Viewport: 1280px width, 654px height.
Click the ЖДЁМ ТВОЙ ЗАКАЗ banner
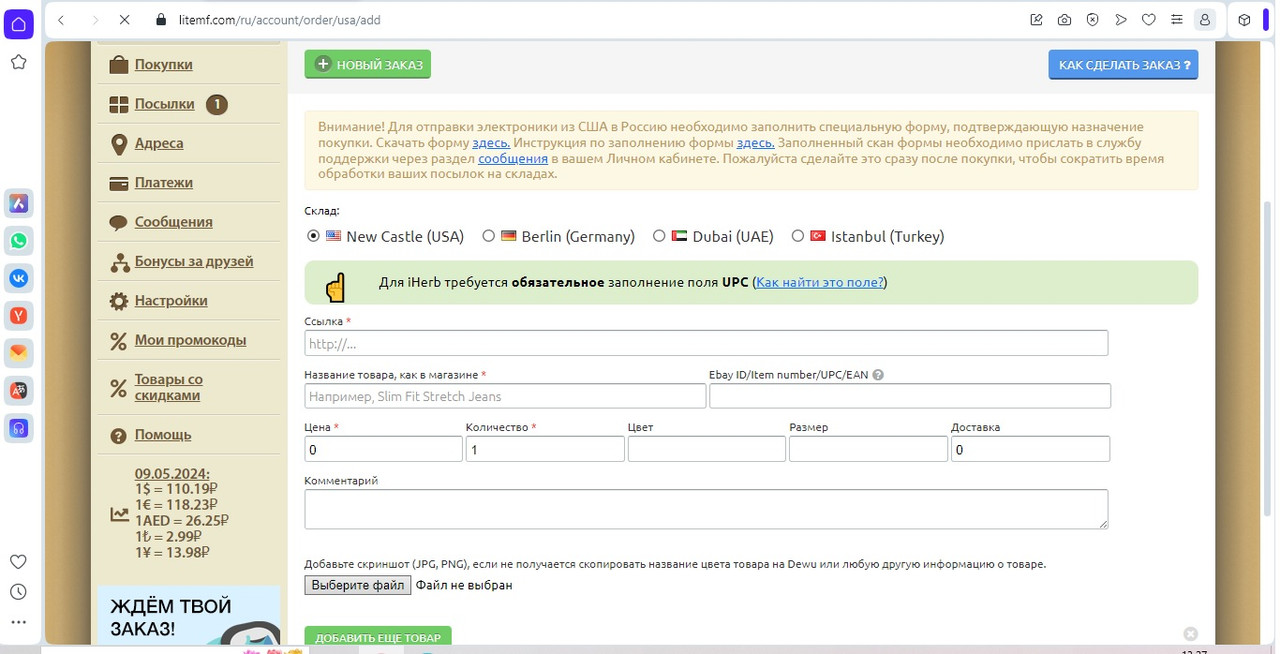189,616
